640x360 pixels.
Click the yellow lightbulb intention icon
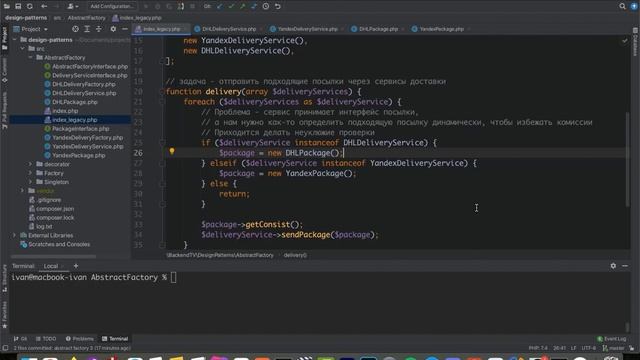point(172,151)
